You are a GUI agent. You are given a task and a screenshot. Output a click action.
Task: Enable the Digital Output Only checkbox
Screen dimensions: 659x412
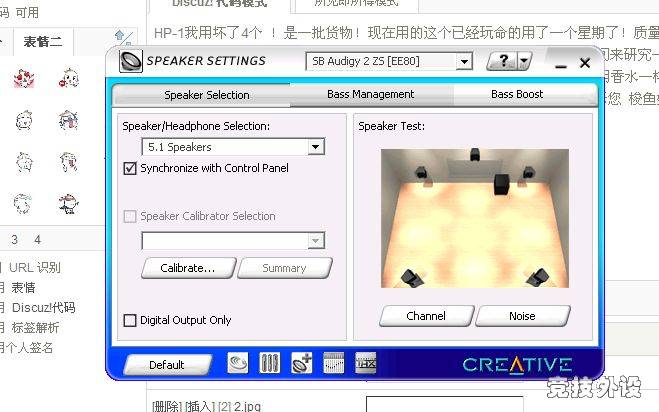coord(129,320)
